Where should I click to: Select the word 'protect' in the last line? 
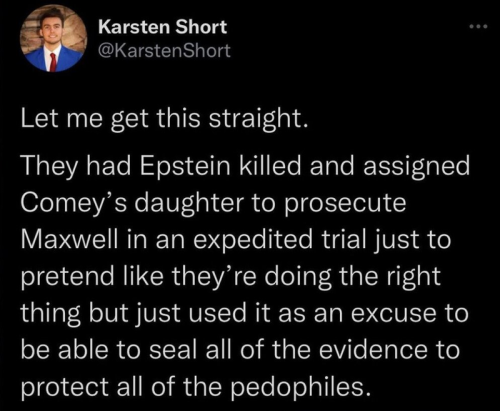[x=65, y=388]
